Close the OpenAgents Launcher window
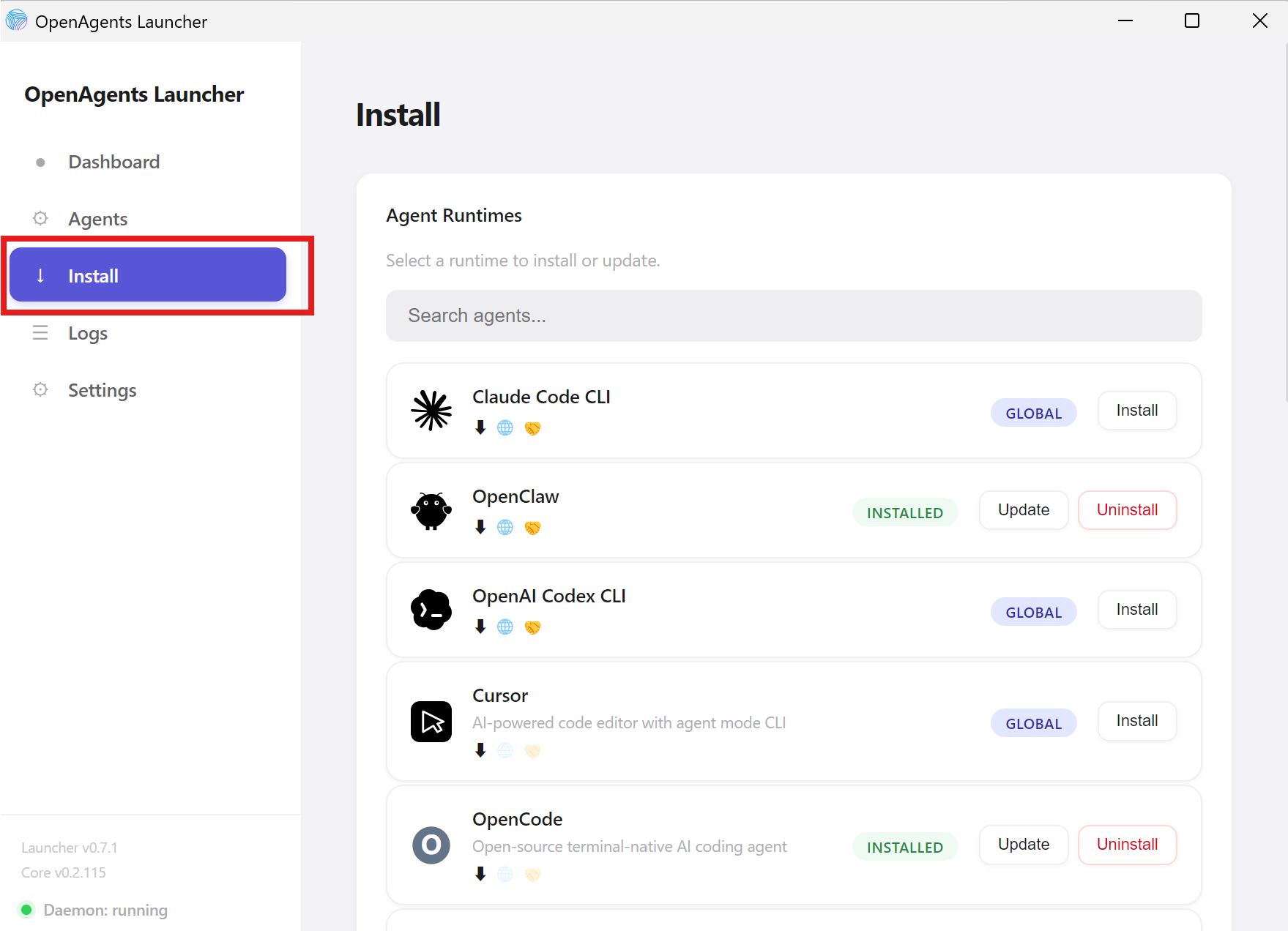 click(x=1259, y=20)
